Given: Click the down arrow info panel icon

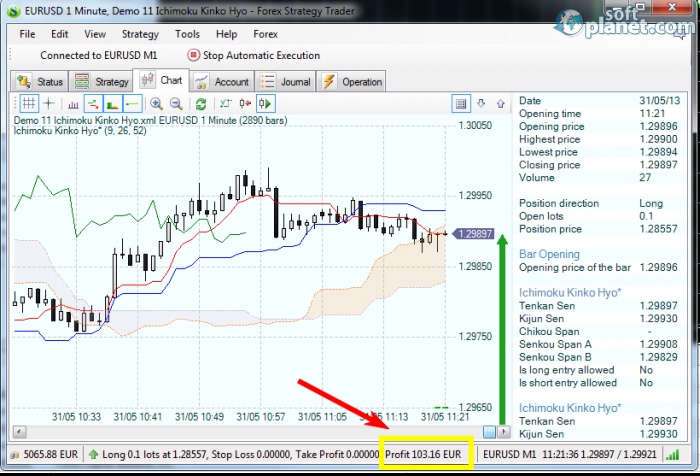Looking at the screenshot, I should 481,104.
